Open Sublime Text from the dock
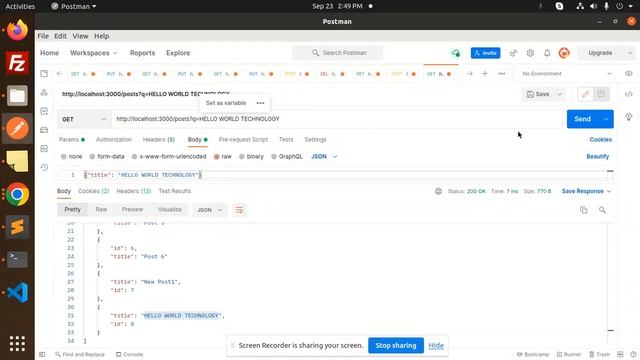This screenshot has width=640, height=360. (x=17, y=227)
